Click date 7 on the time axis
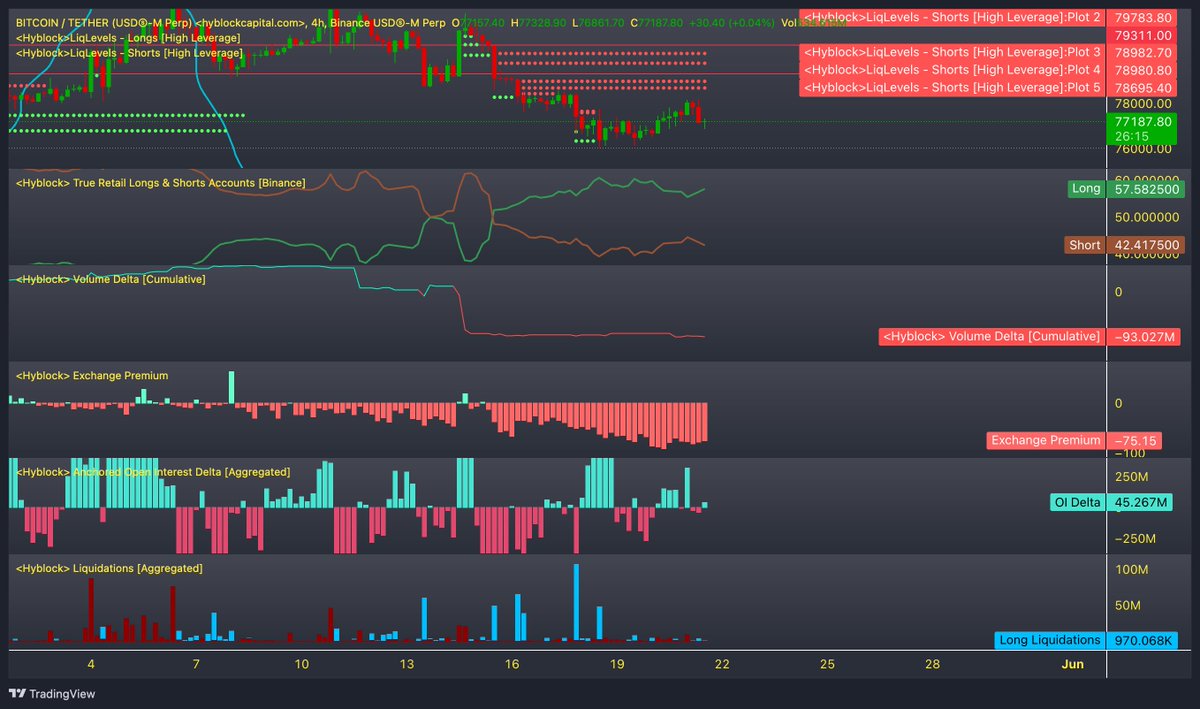Viewport: 1200px width, 709px height. click(196, 664)
